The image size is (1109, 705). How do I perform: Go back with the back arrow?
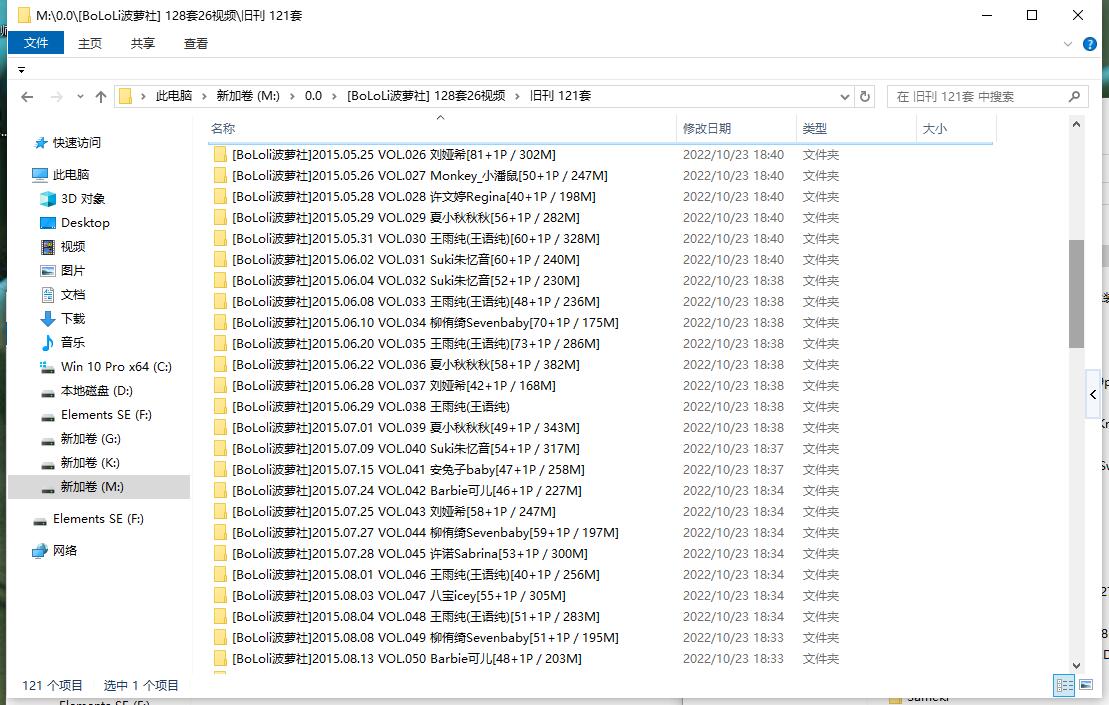click(28, 97)
